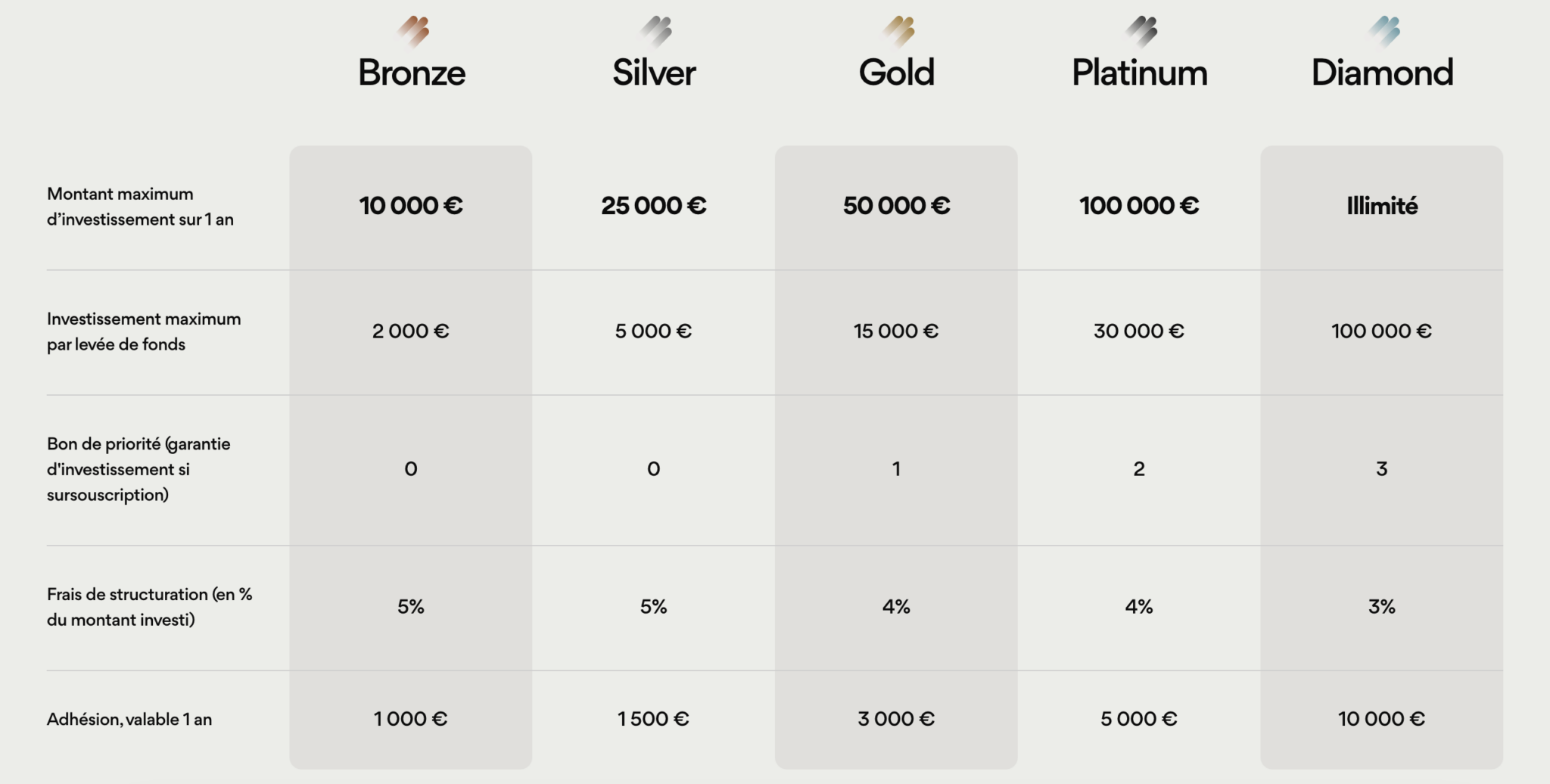
Task: Select the Silver plan heading
Action: coord(654,73)
